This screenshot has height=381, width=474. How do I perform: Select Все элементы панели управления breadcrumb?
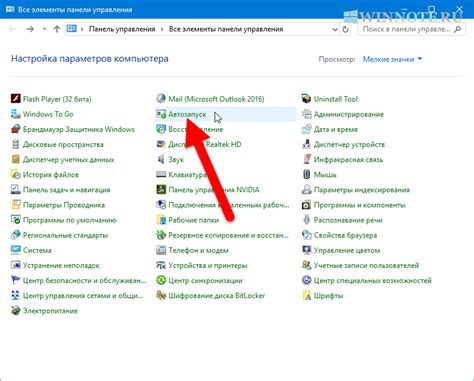click(226, 29)
